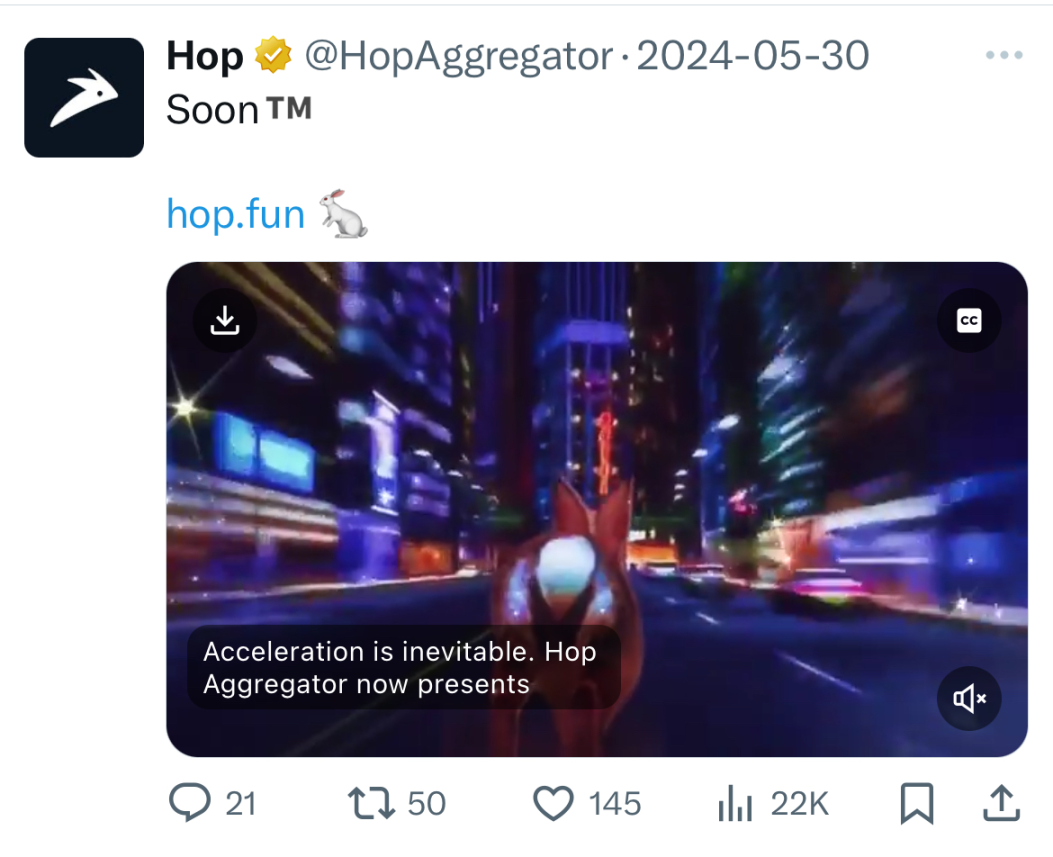
Task: Open the 2024-05-30 post timestamp
Action: (752, 56)
